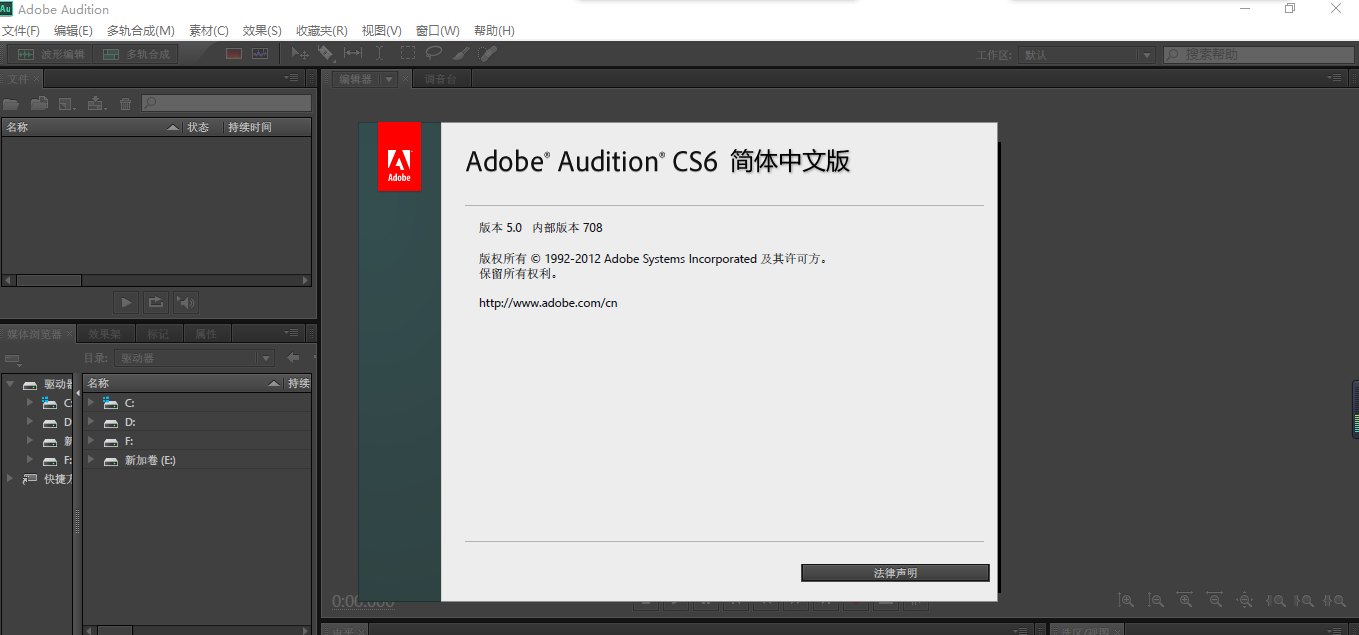The image size is (1359, 635).
Task: Switch to the 标记 tab
Action: pyautogui.click(x=157, y=334)
